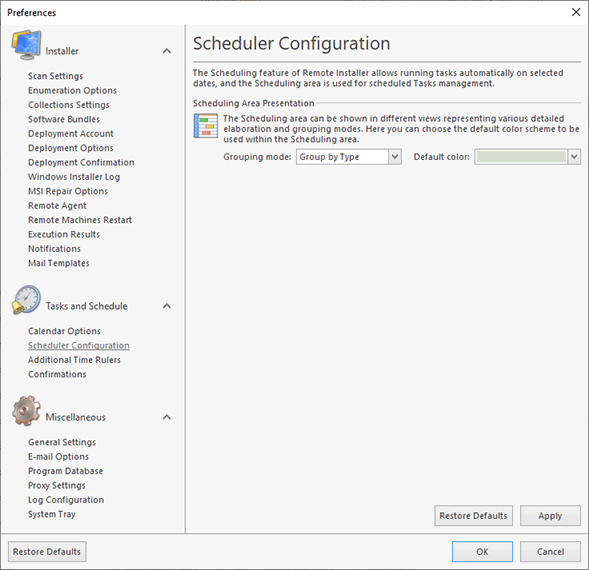Open Windows Installer Log settings
Viewport: 589px width, 570px height.
click(74, 177)
